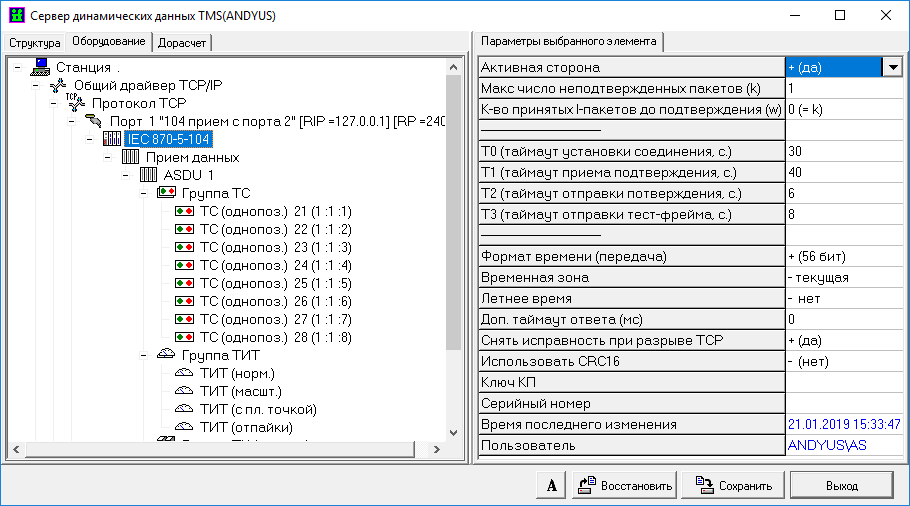Image resolution: width=910 pixels, height=506 pixels.
Task: Click the ASDU 1 node icon
Action: click(148, 175)
